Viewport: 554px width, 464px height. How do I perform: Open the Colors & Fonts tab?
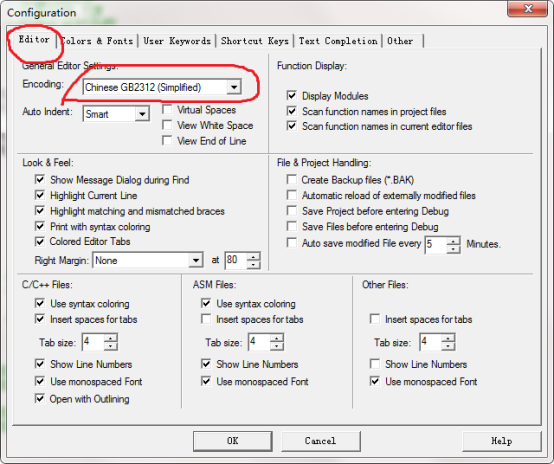[97, 41]
